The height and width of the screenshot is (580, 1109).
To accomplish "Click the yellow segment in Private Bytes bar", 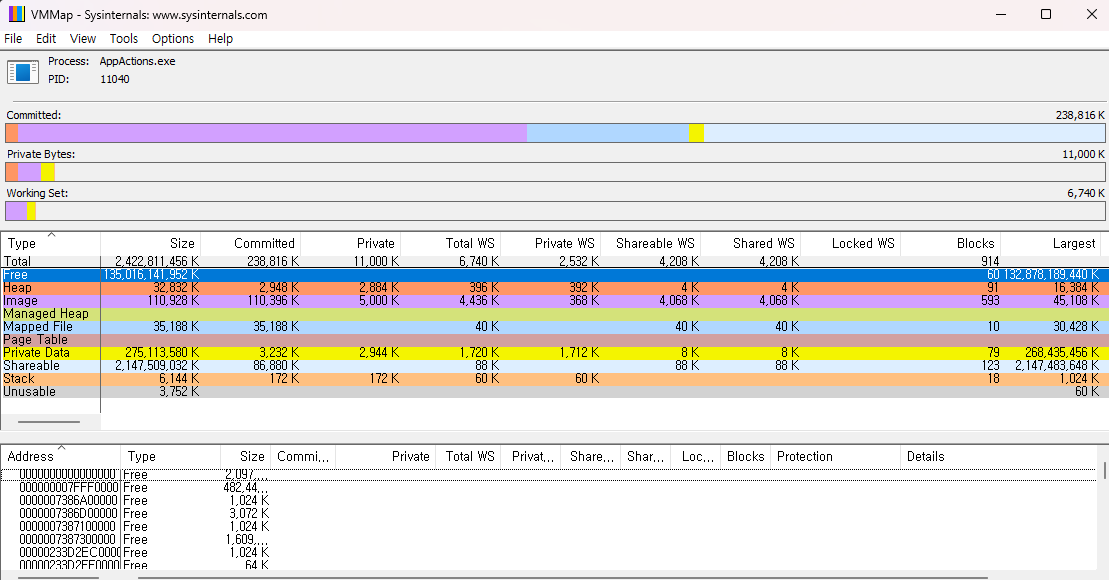I will [47, 172].
